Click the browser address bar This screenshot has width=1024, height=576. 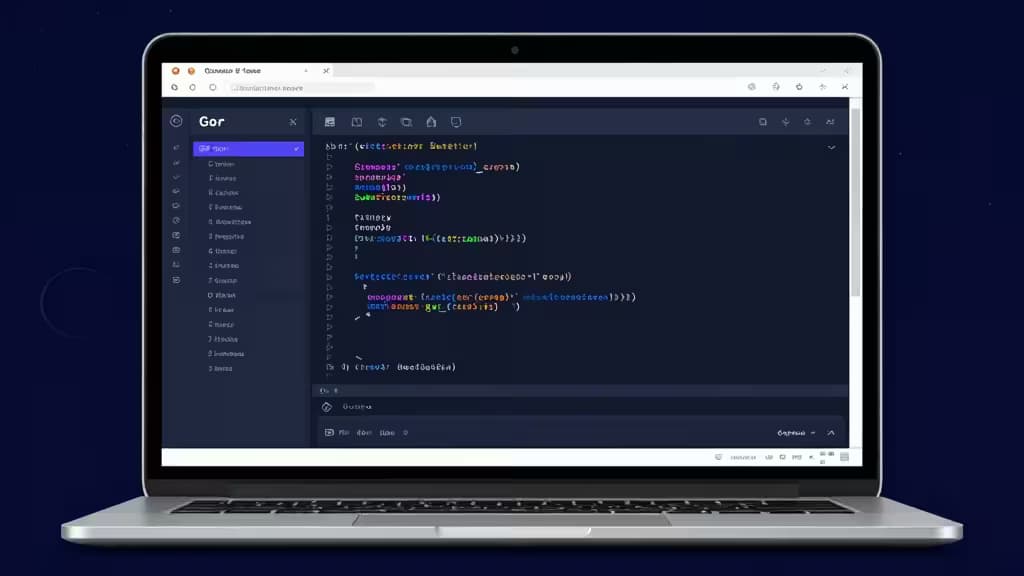(x=300, y=88)
